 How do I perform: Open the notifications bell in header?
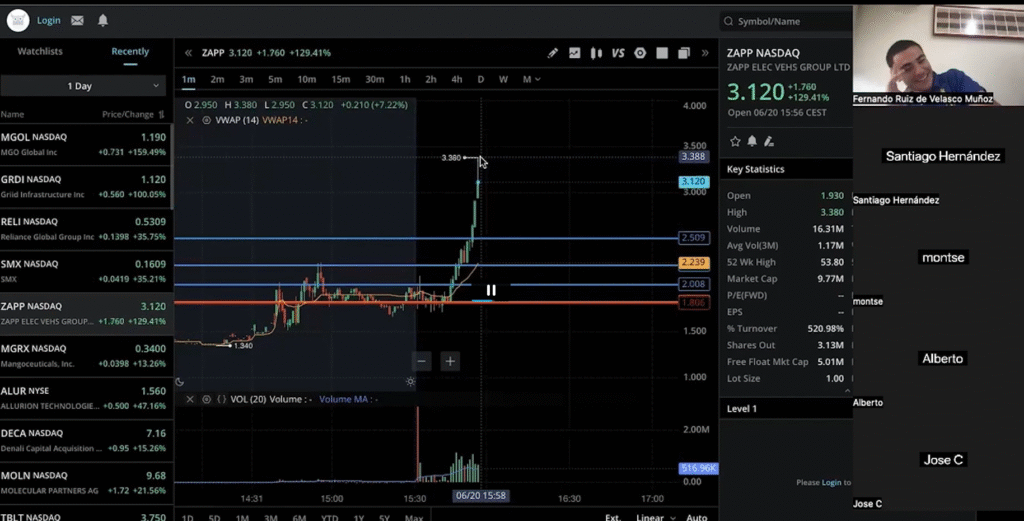pyautogui.click(x=103, y=20)
